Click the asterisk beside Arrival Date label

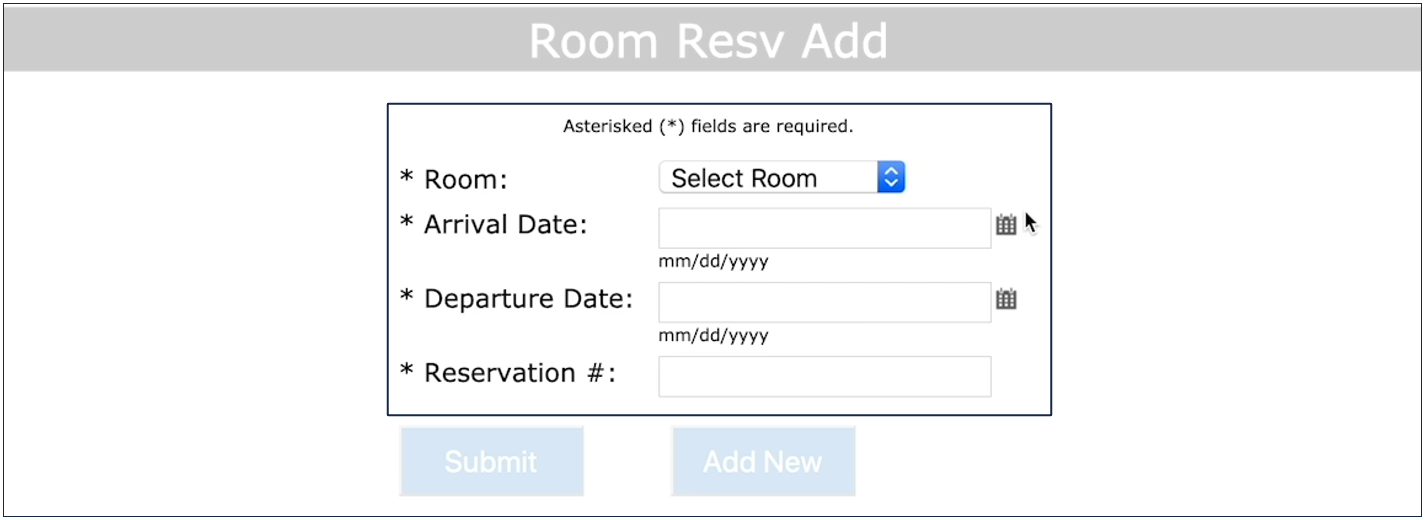click(407, 223)
